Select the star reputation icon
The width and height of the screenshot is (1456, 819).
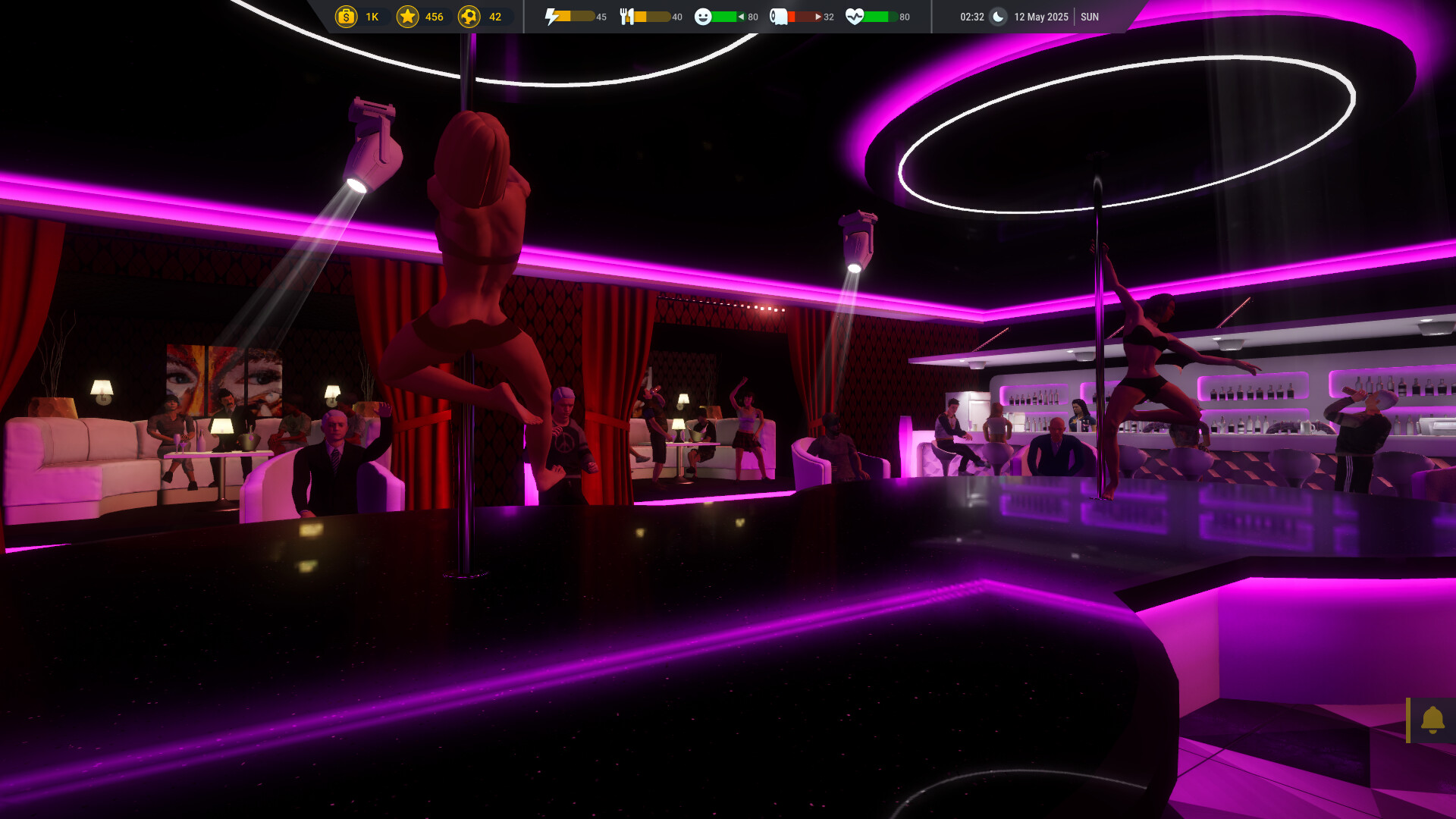click(x=409, y=16)
